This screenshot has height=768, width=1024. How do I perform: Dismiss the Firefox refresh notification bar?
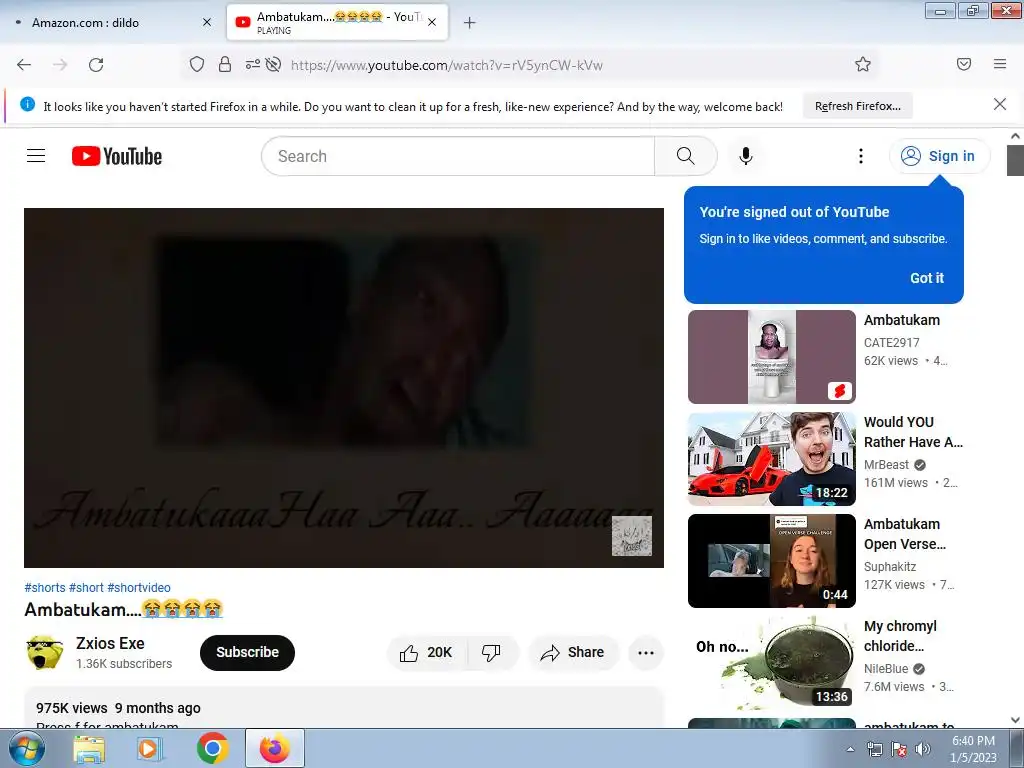click(999, 104)
